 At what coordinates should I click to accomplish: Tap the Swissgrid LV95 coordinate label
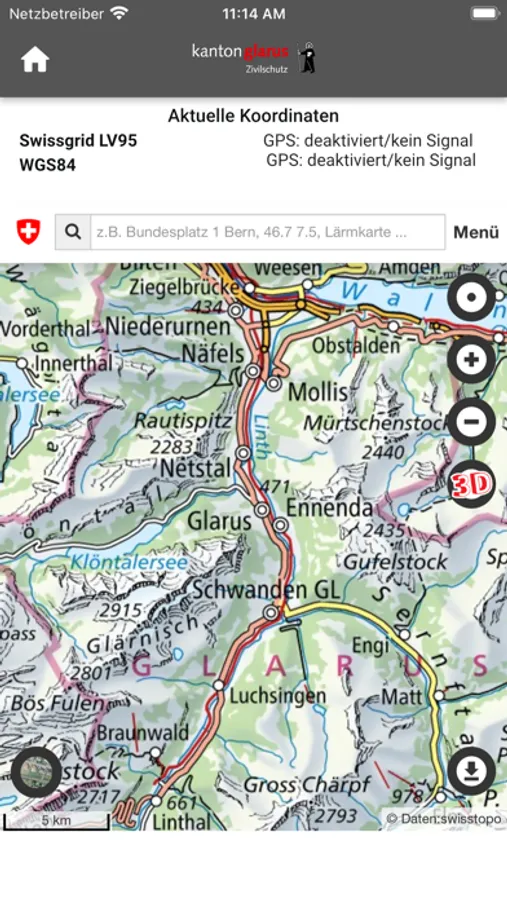click(x=78, y=141)
